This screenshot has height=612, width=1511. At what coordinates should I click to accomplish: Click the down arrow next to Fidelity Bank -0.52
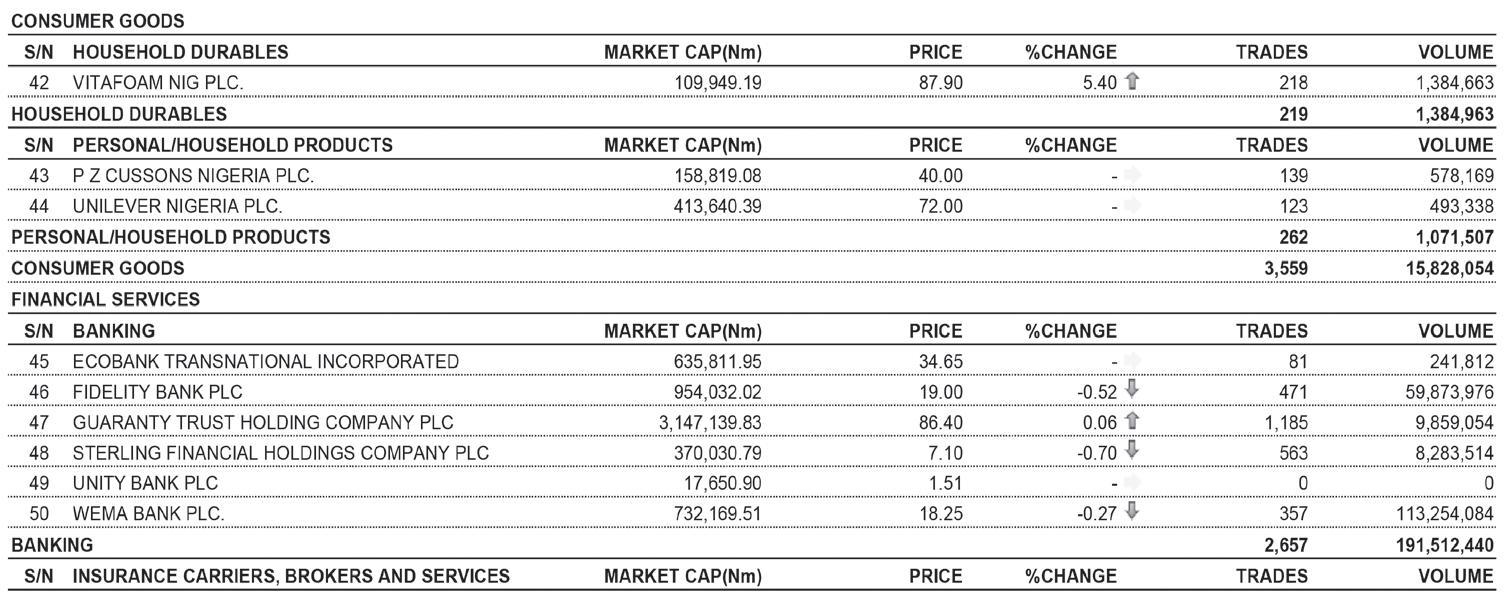click(x=1132, y=391)
